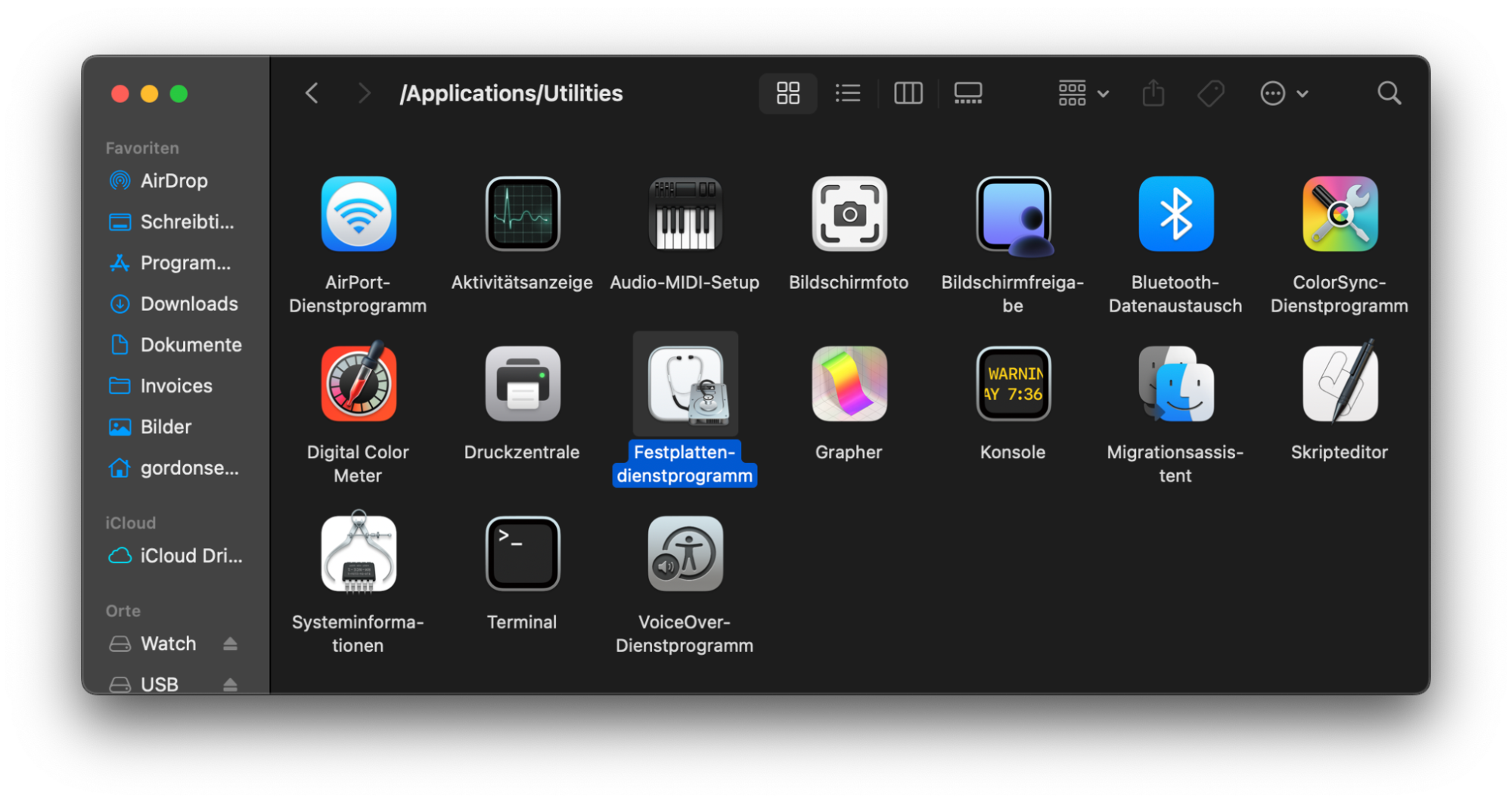Image resolution: width=1512 pixels, height=803 pixels.
Task: Open Aktivitätsanzeige
Action: [522, 214]
